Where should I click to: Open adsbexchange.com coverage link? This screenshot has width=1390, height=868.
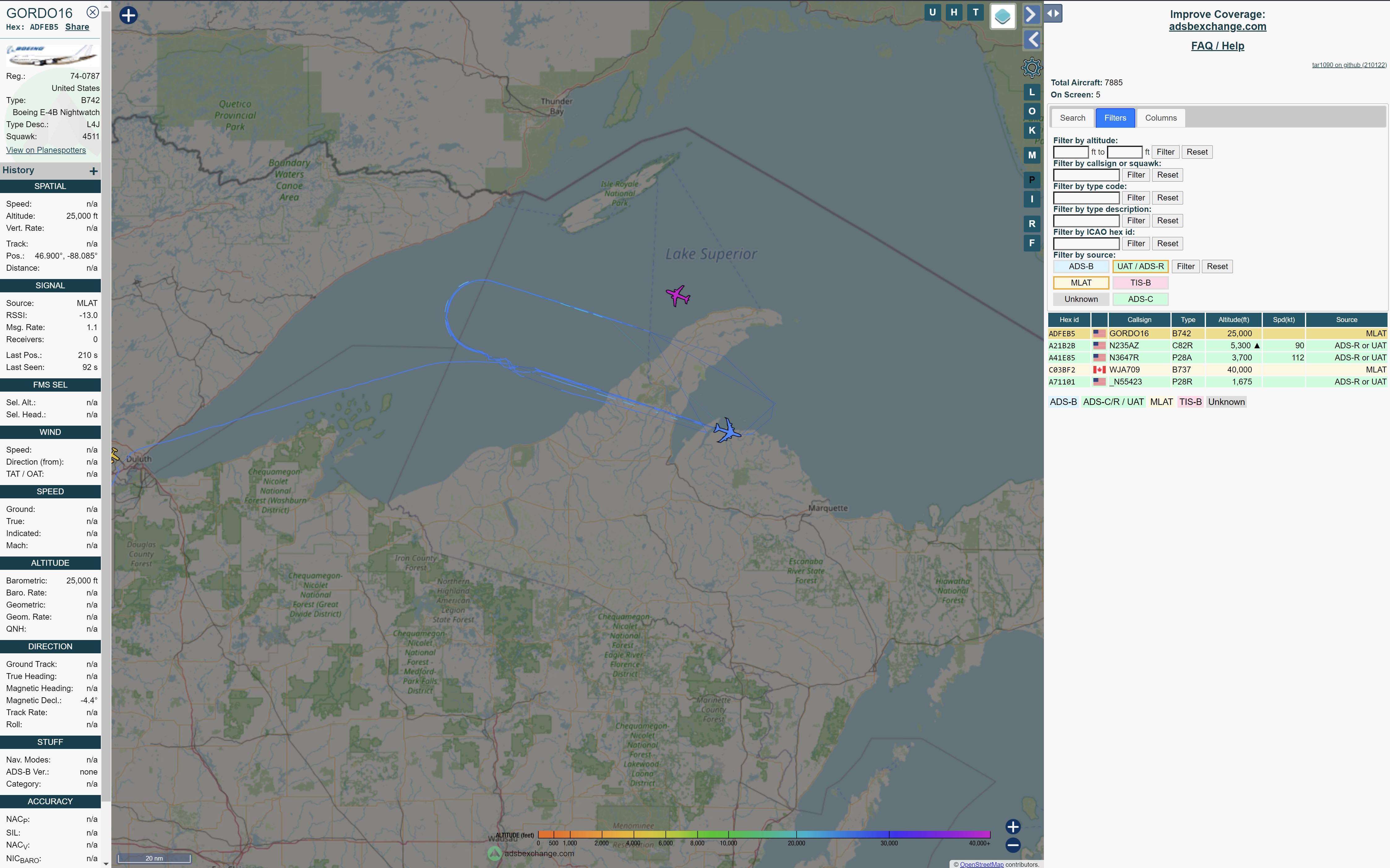coord(1217,26)
